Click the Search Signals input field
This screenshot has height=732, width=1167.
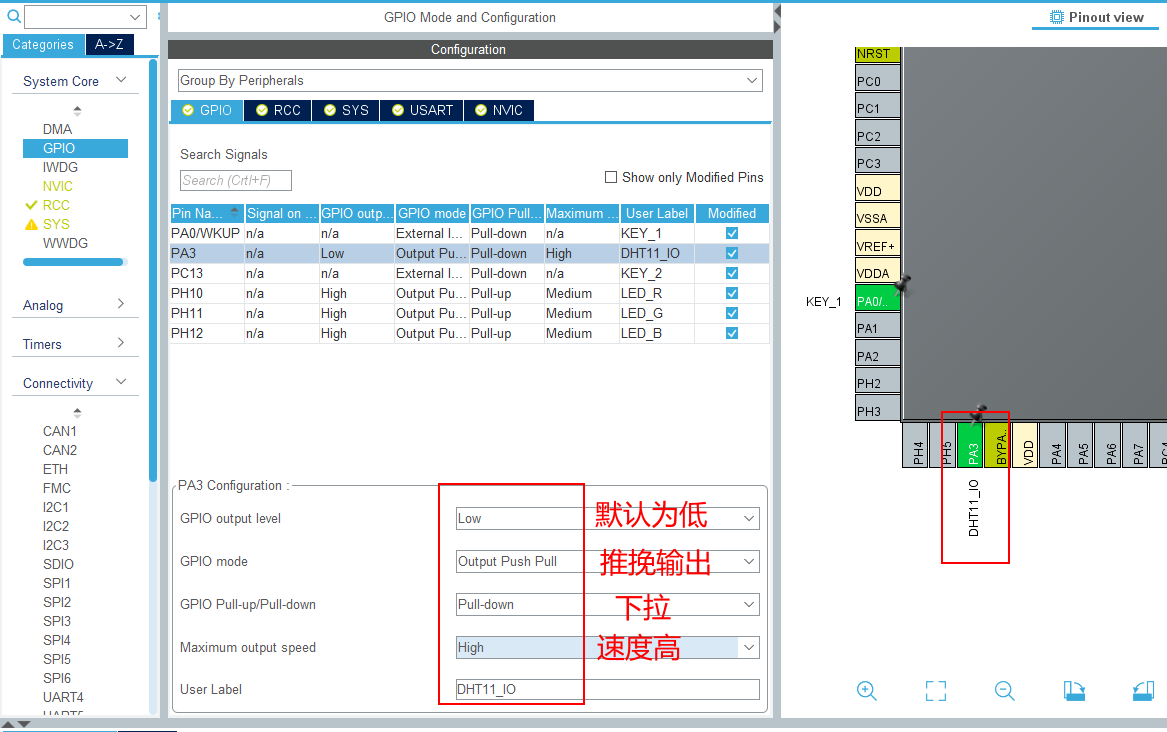[x=235, y=180]
